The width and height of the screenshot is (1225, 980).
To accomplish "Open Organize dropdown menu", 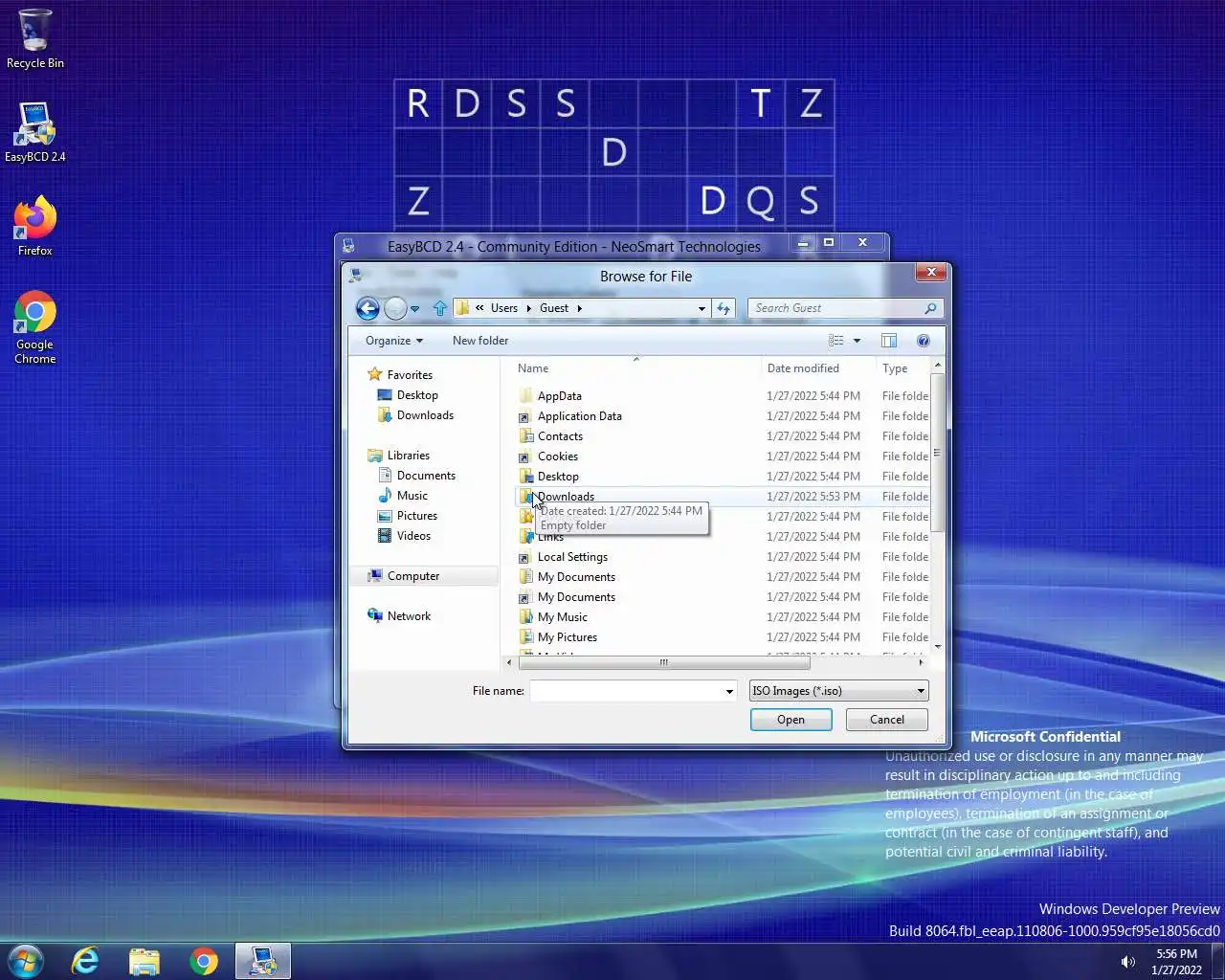I will click(x=393, y=341).
